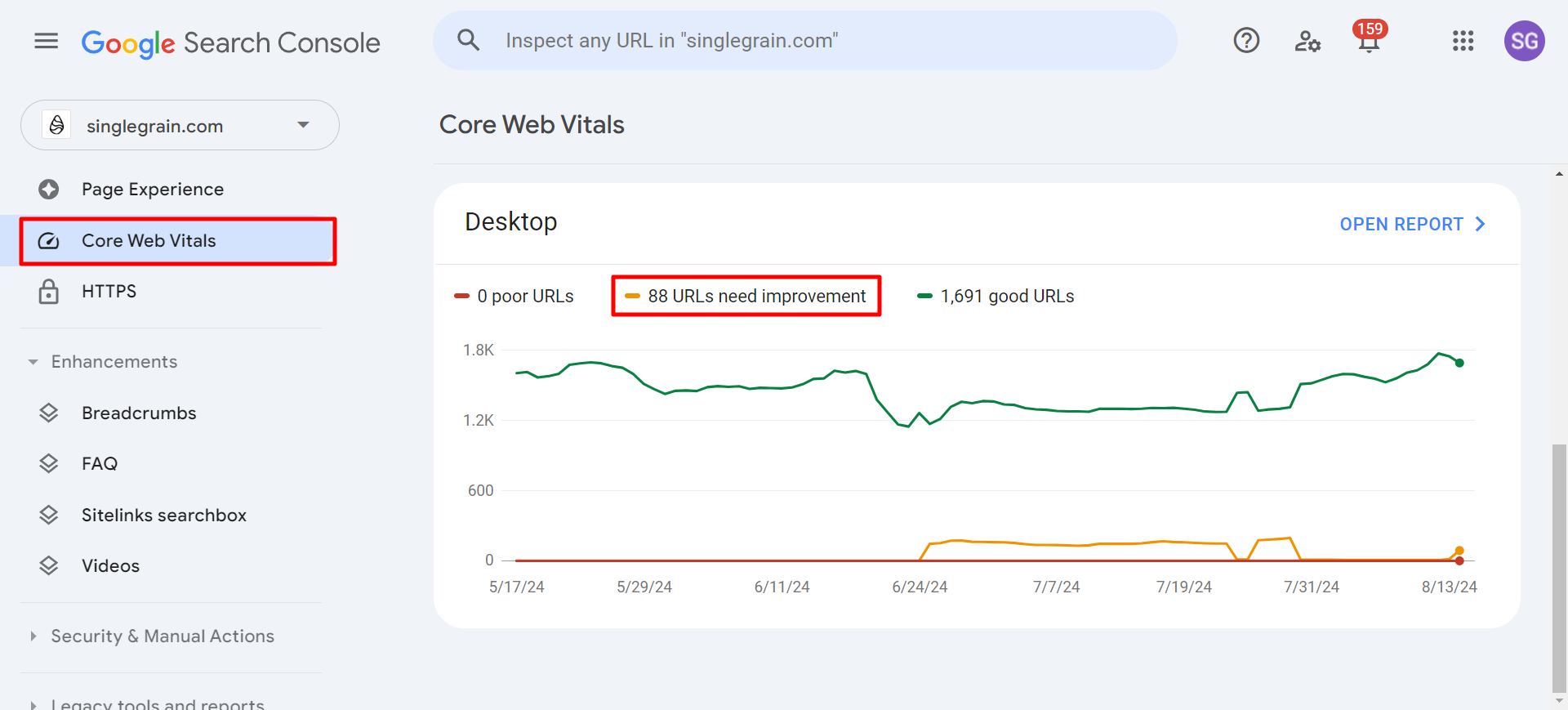1568x710 pixels.
Task: Click the Desktop card heading
Action: [x=511, y=221]
